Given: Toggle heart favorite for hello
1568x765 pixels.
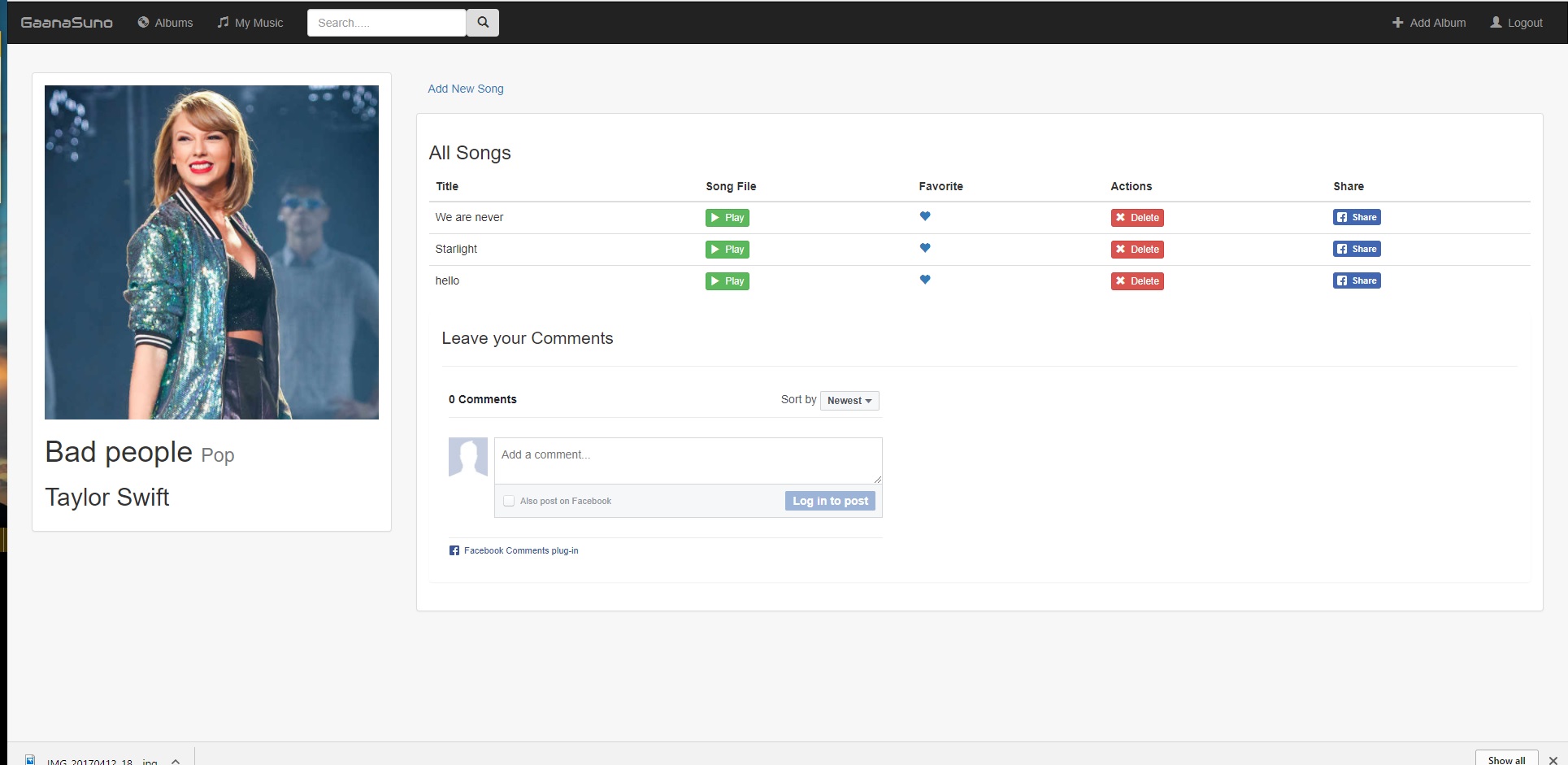Looking at the screenshot, I should point(925,280).
